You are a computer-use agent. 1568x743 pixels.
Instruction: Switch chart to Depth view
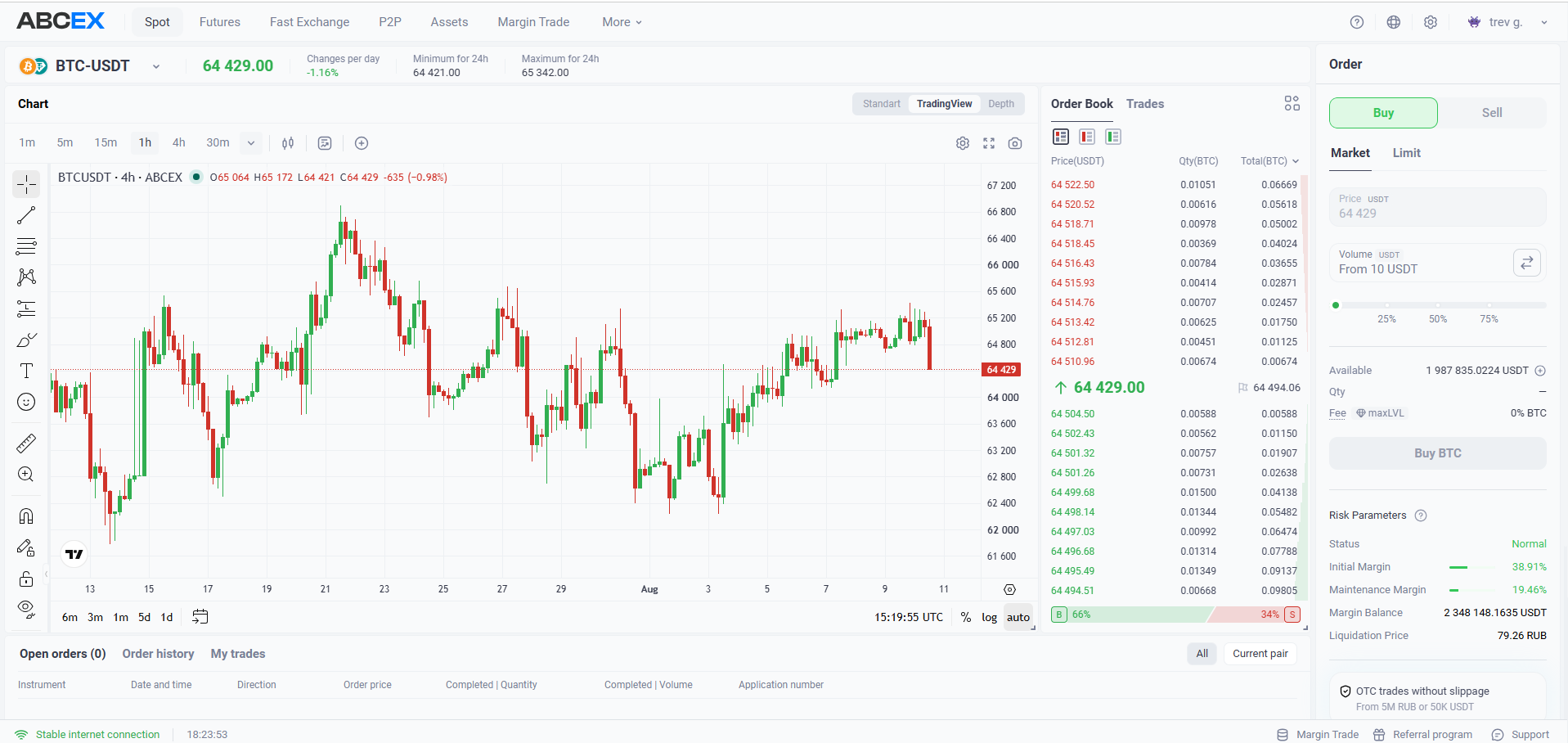1001,104
